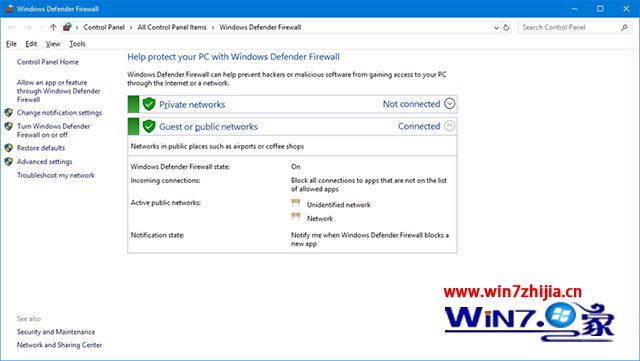Expand the breadcrumb arrow before Control Panel
This screenshot has height=361, width=640.
(x=77, y=27)
